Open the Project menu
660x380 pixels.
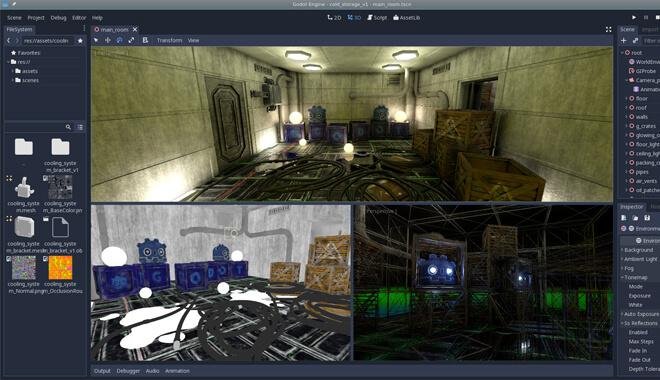coord(36,18)
